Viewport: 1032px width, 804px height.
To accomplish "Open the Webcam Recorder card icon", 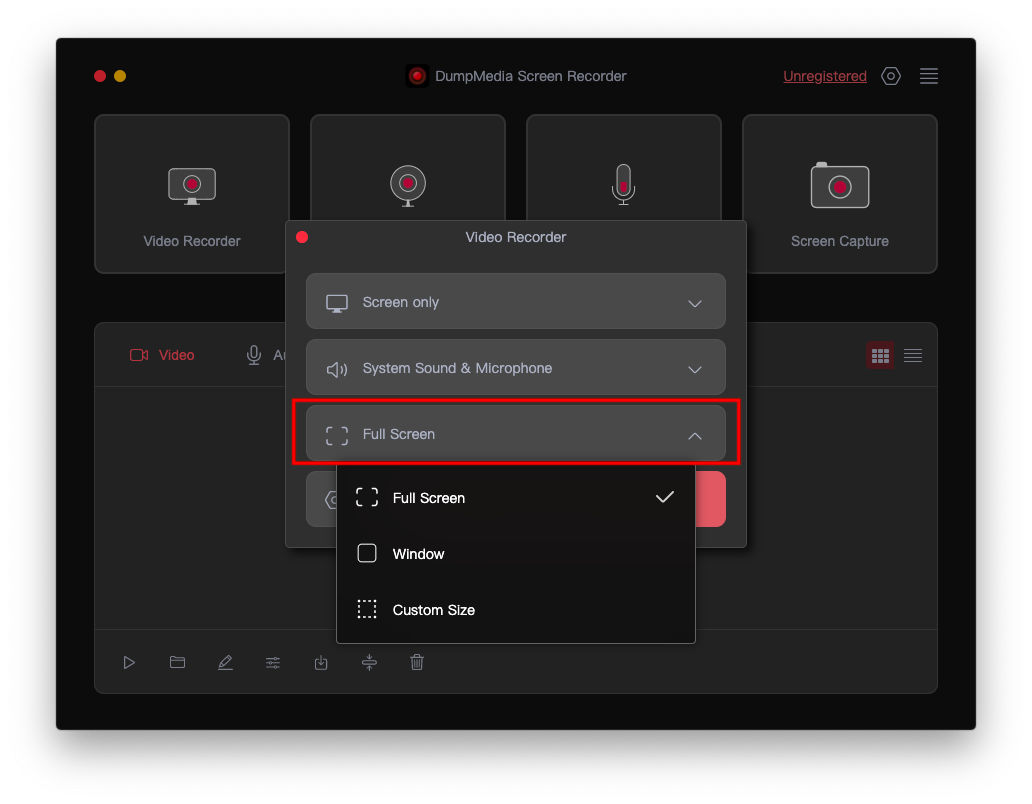I will coord(407,185).
